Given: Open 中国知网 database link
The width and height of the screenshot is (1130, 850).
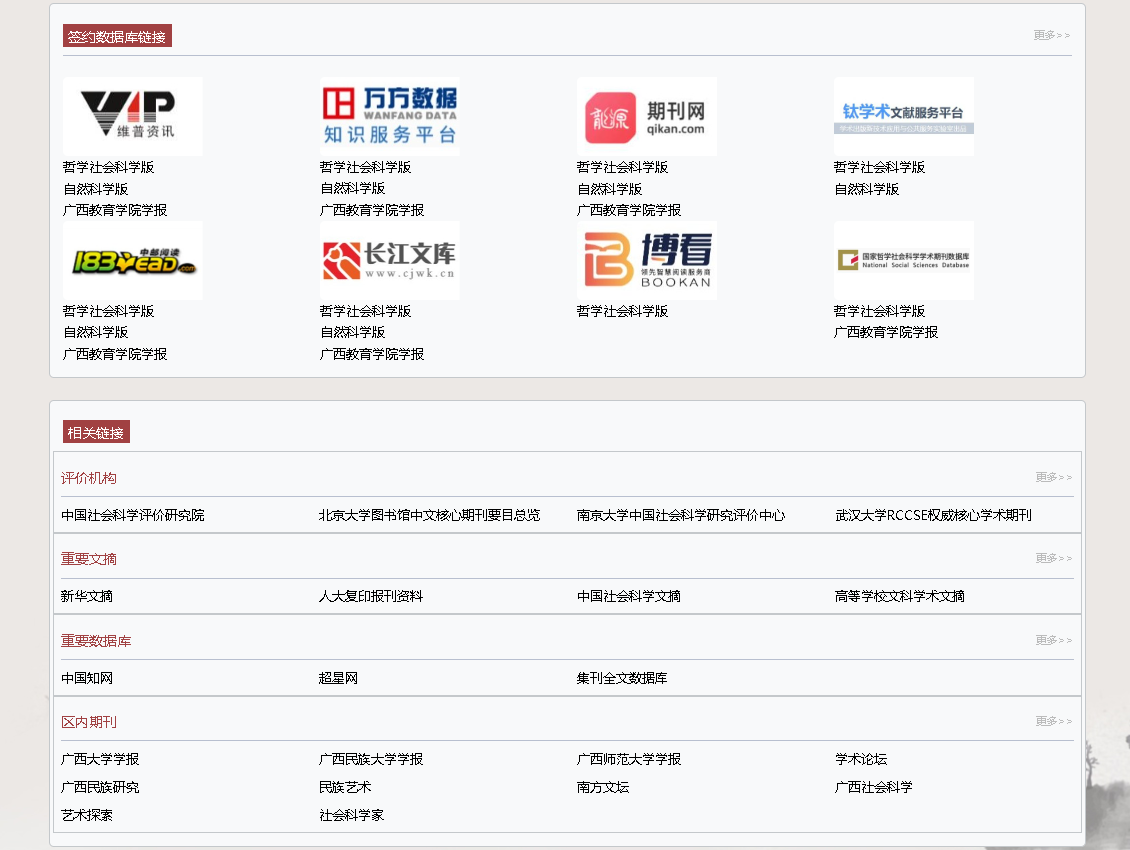Looking at the screenshot, I should pos(87,678).
